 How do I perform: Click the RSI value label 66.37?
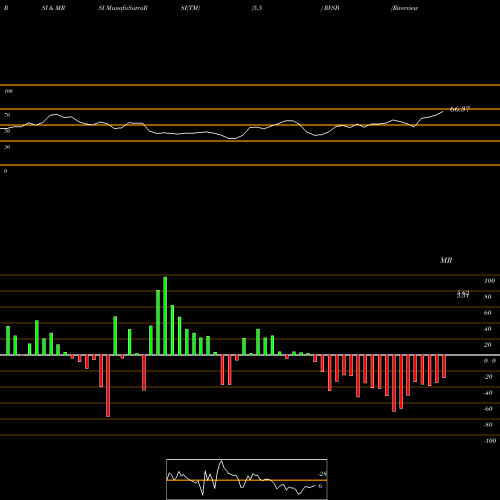pyautogui.click(x=460, y=109)
